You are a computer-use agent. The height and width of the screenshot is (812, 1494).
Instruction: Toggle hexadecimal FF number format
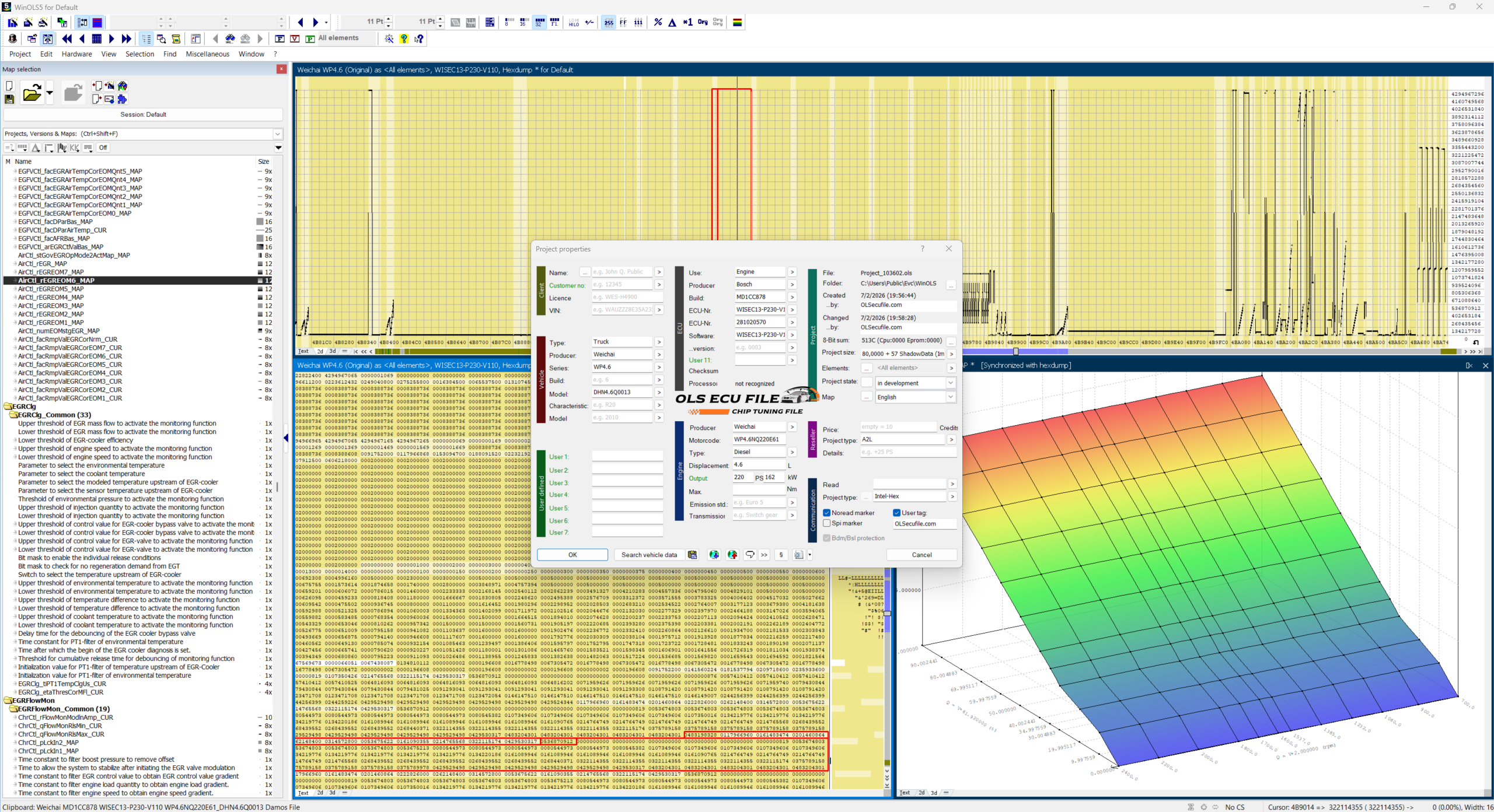tap(623, 22)
